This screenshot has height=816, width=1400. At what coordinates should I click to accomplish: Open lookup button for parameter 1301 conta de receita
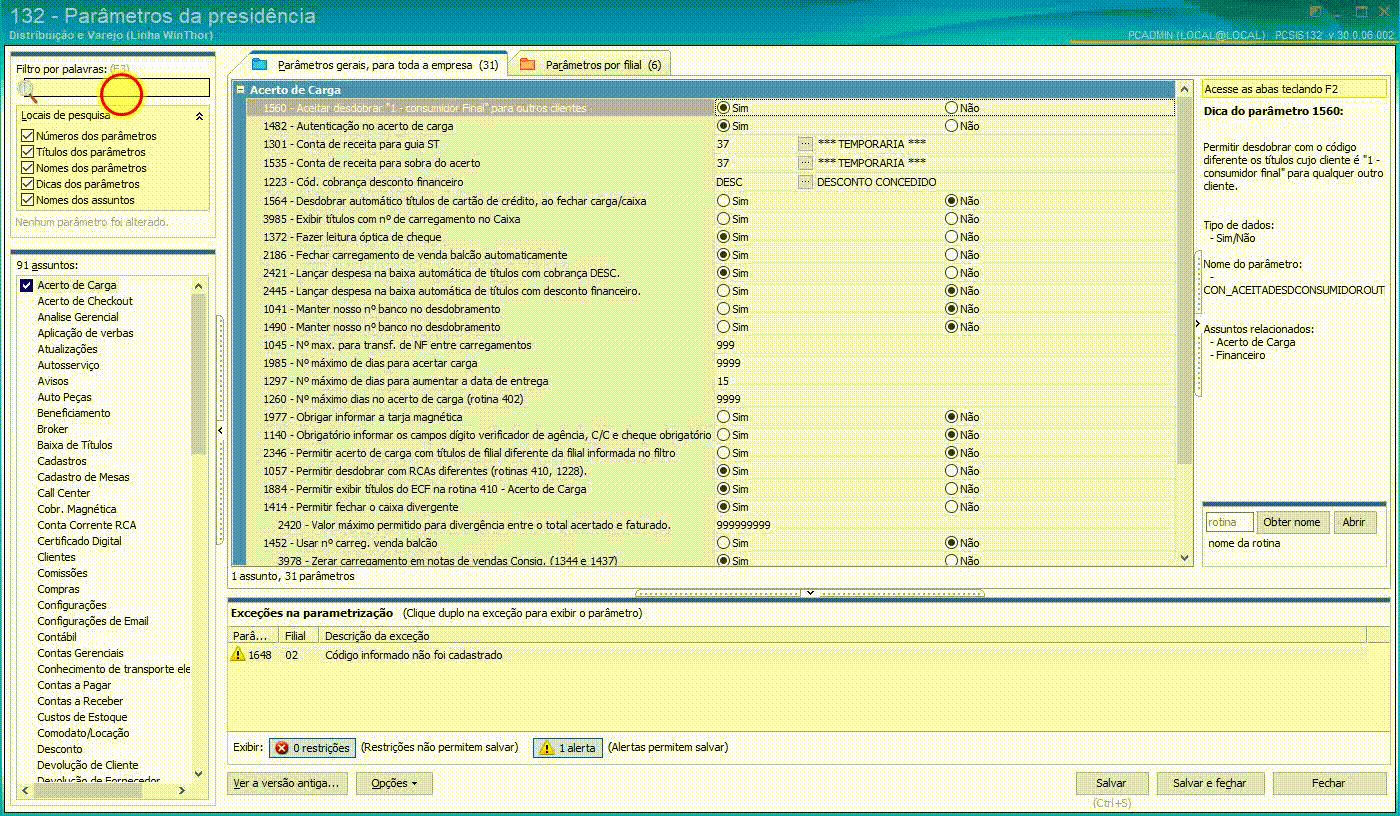(x=805, y=144)
